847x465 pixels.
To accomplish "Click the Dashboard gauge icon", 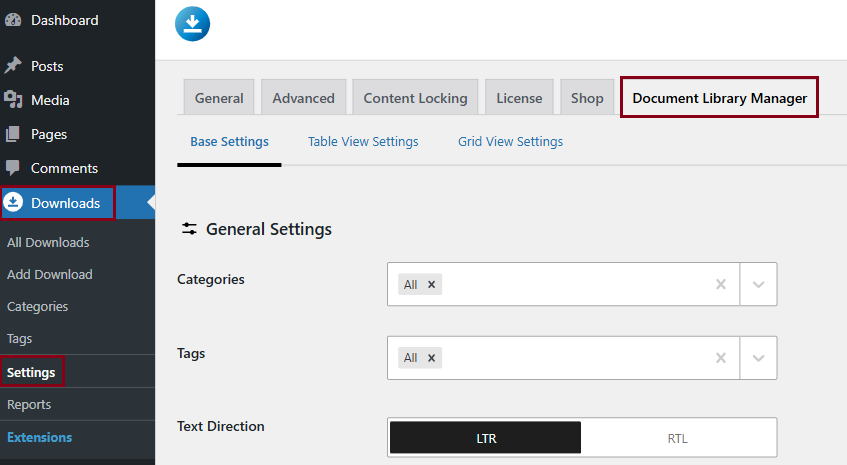I will [13, 20].
